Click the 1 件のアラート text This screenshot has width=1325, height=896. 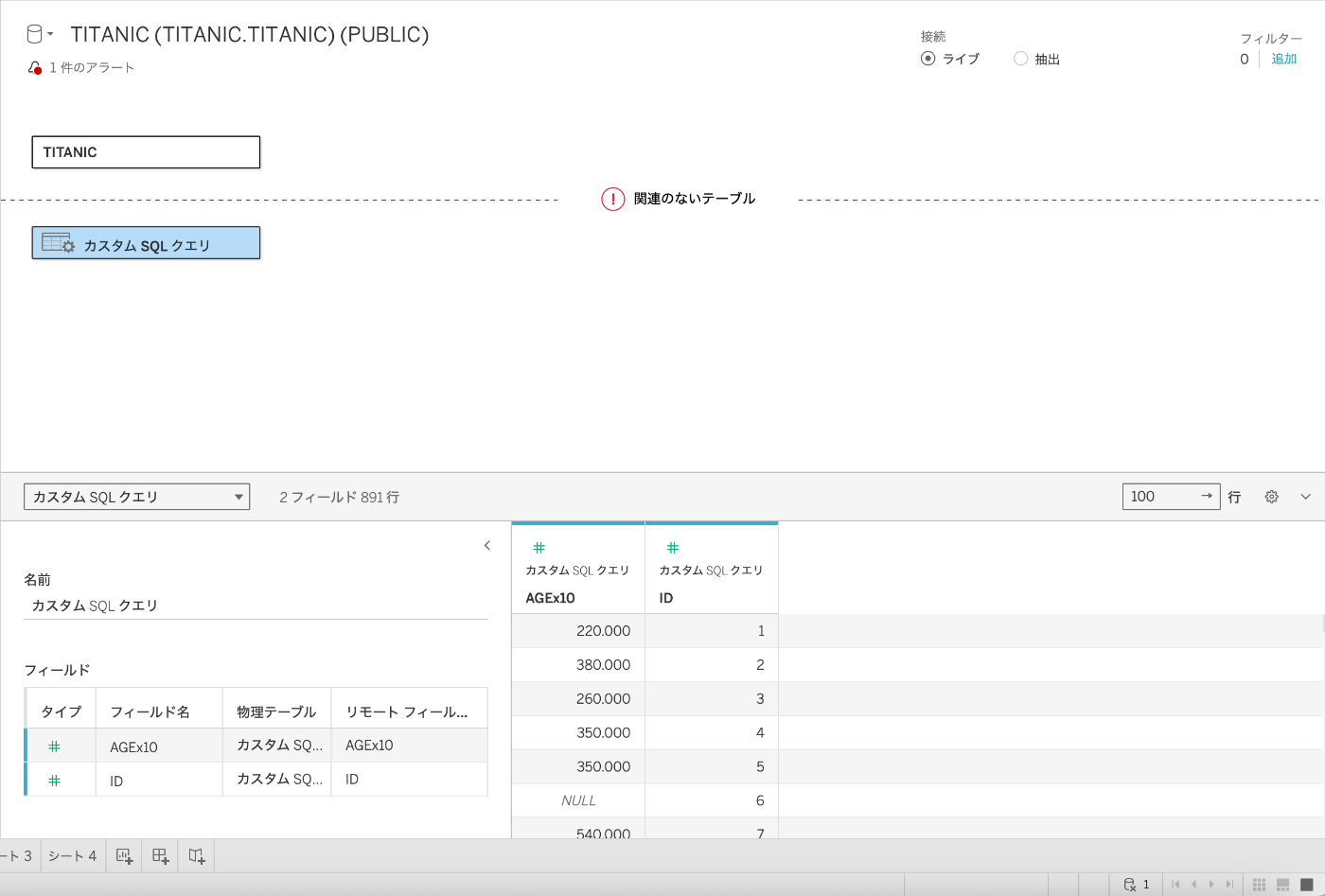pos(92,68)
